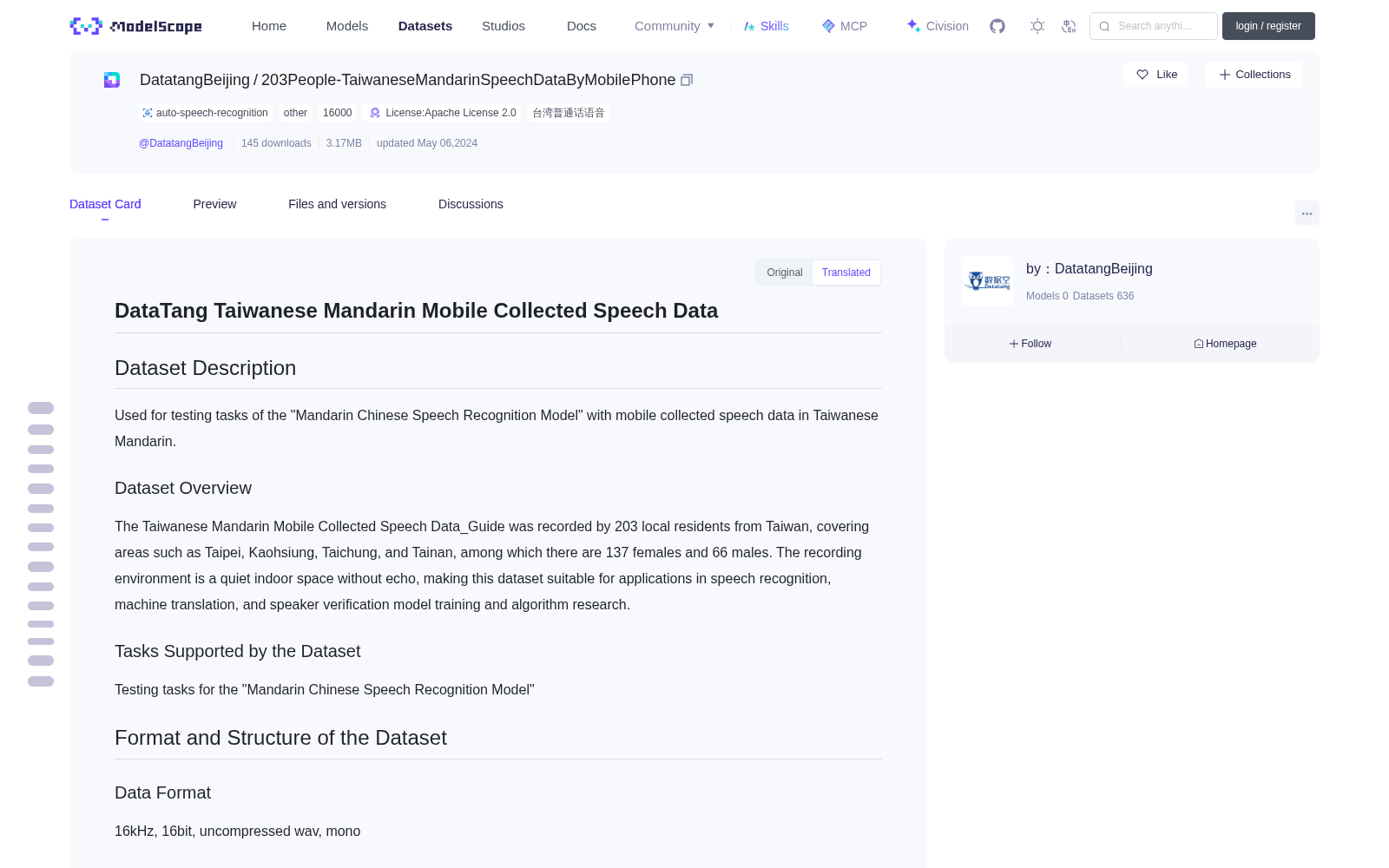Screen dimensions: 1389x868
Task: Switch card to Original language
Action: 785,273
